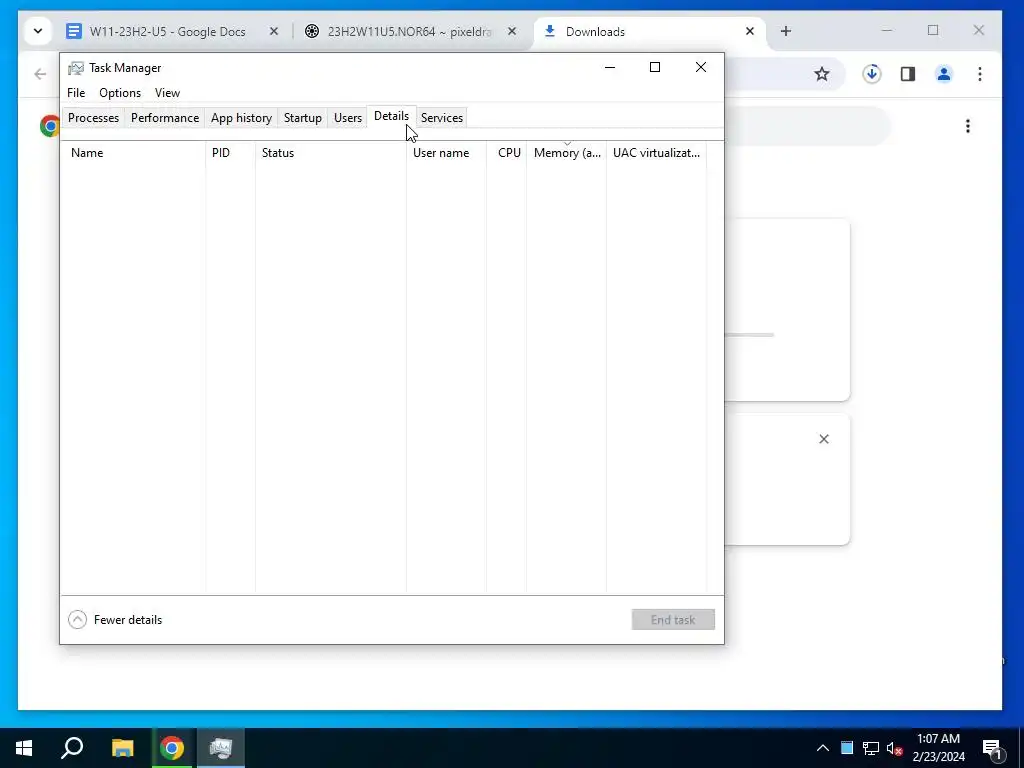
Task: Open Chrome's tab search dropdown arrow
Action: [x=38, y=31]
